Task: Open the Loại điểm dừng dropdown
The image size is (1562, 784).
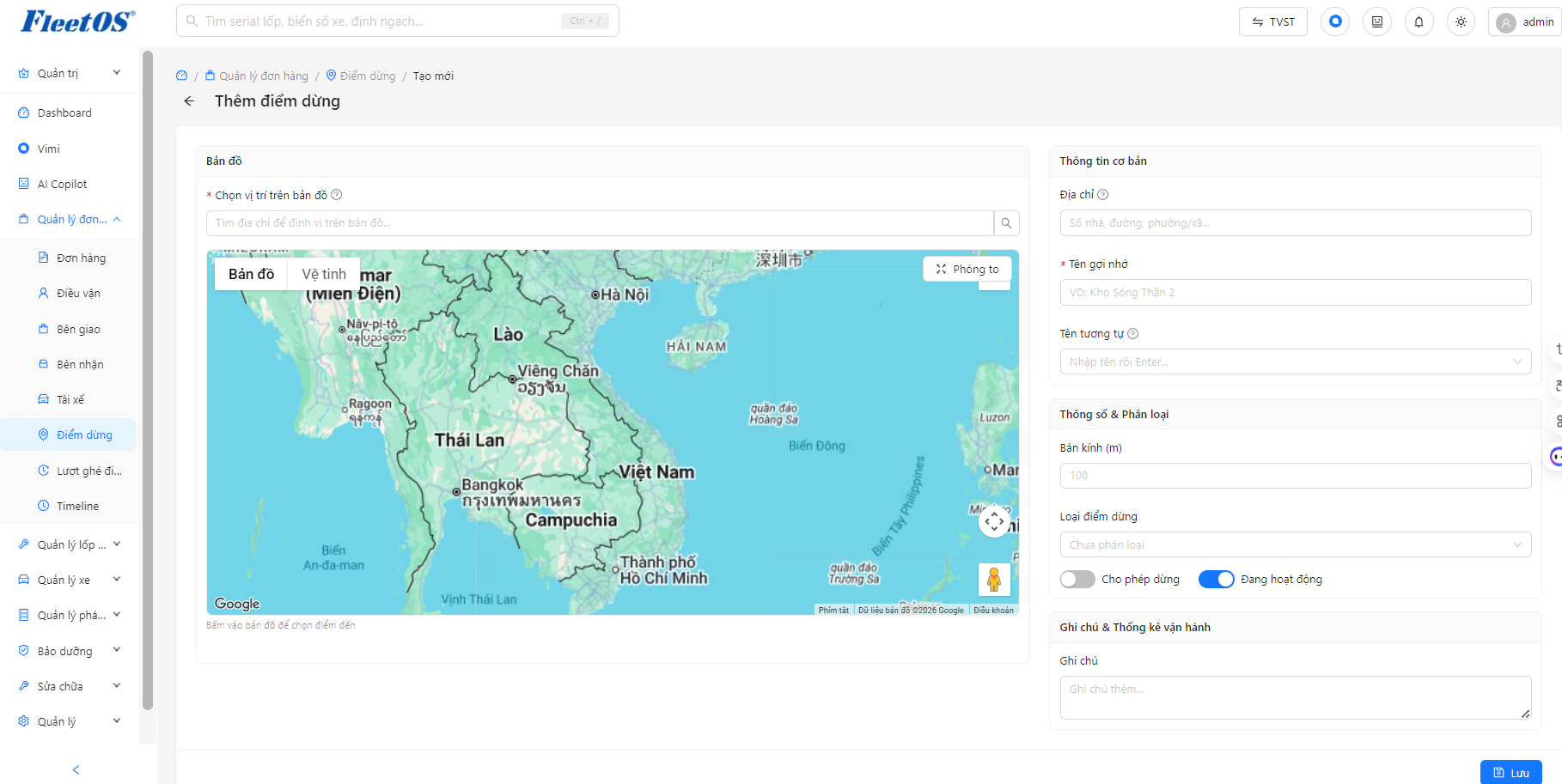Action: tap(1296, 544)
